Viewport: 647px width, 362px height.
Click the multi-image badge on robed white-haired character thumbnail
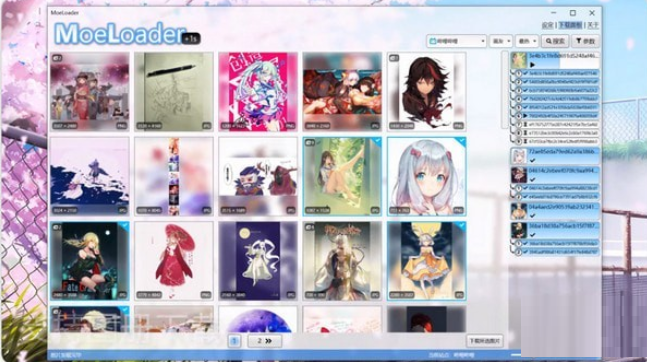(x=309, y=227)
